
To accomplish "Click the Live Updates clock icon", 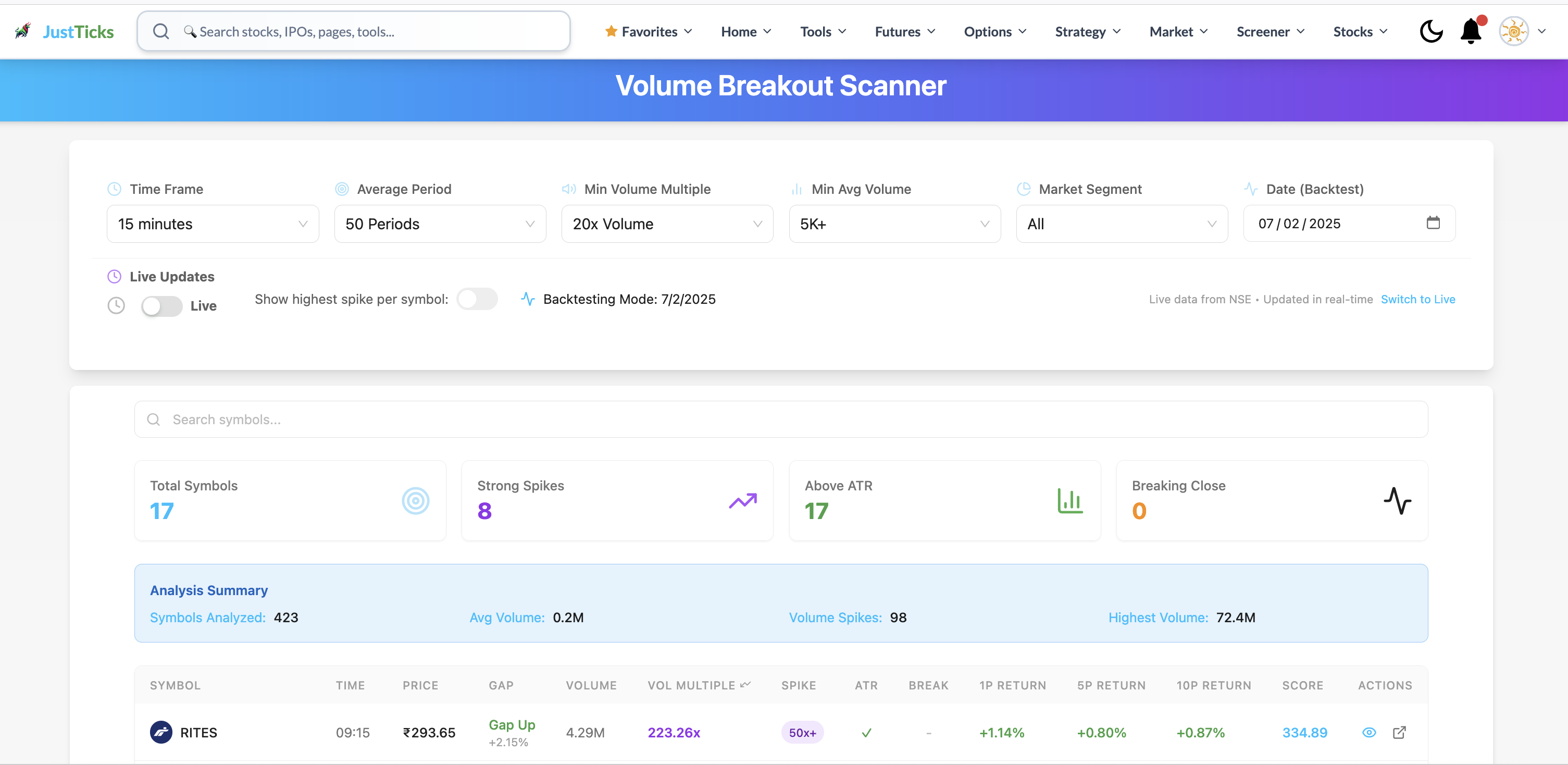I will coord(115,277).
